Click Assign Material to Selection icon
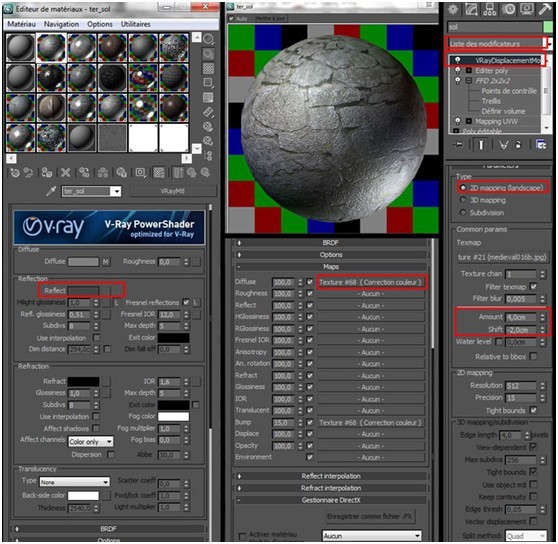558x544 pixels. (47, 173)
